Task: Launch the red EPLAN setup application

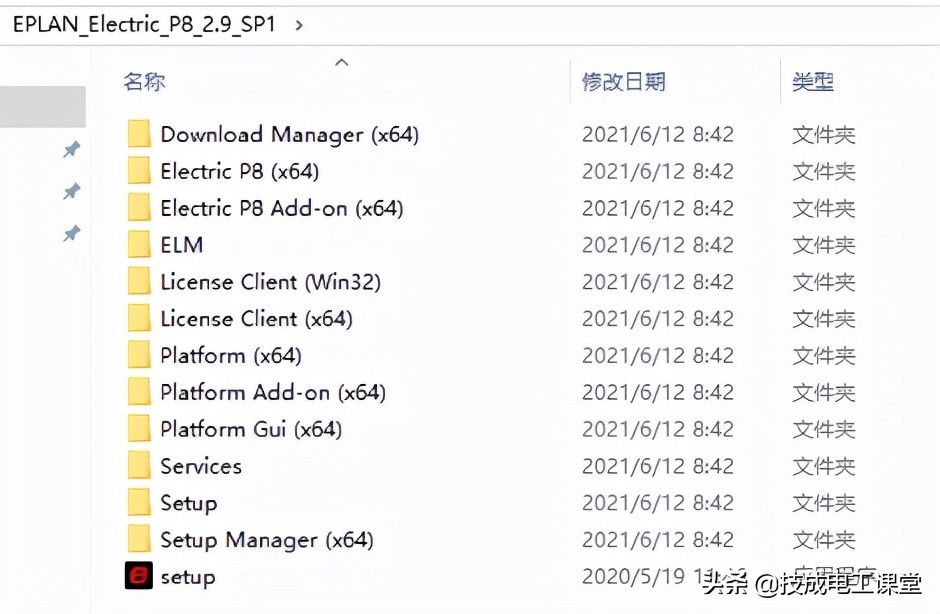Action: [x=186, y=577]
